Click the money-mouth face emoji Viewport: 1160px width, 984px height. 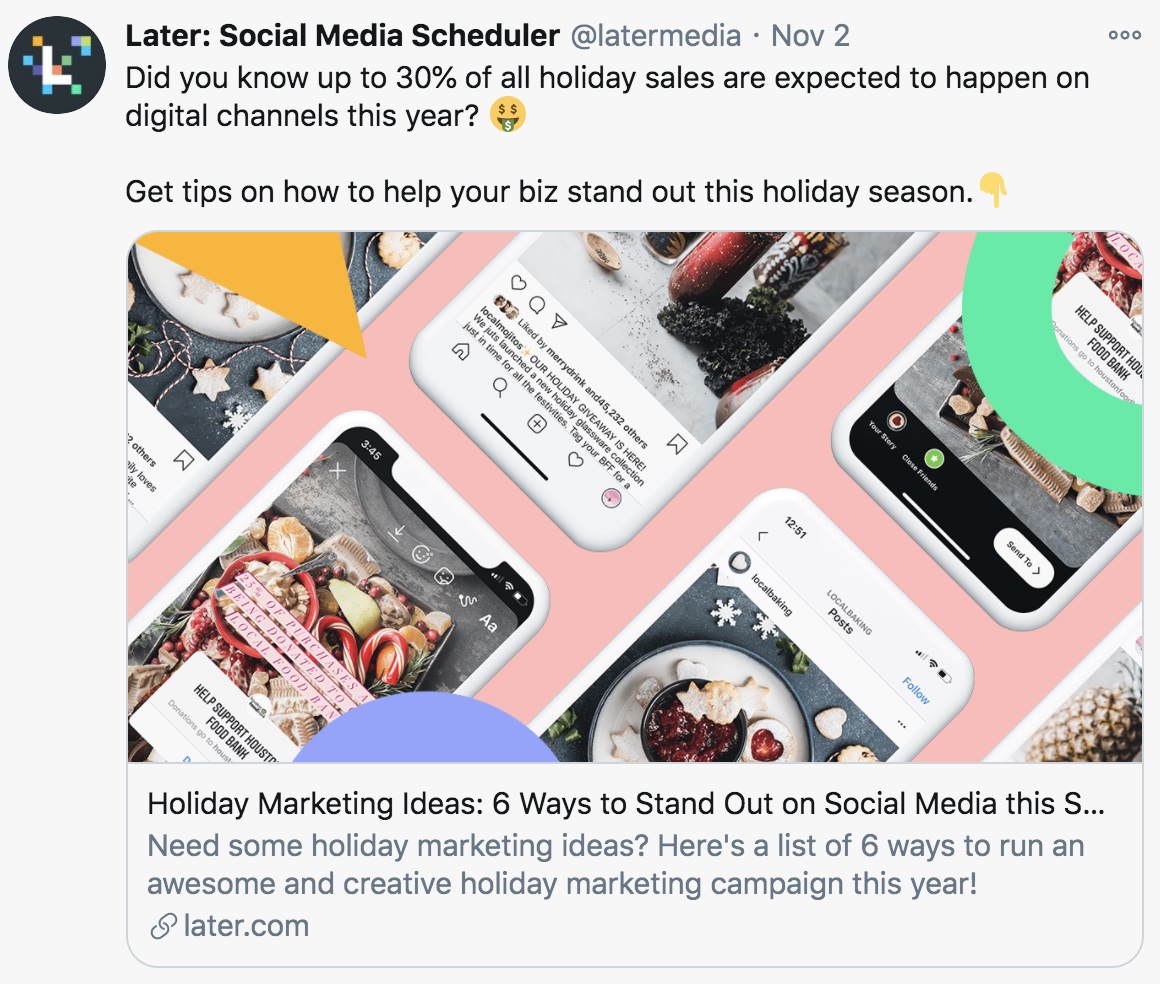click(x=508, y=115)
